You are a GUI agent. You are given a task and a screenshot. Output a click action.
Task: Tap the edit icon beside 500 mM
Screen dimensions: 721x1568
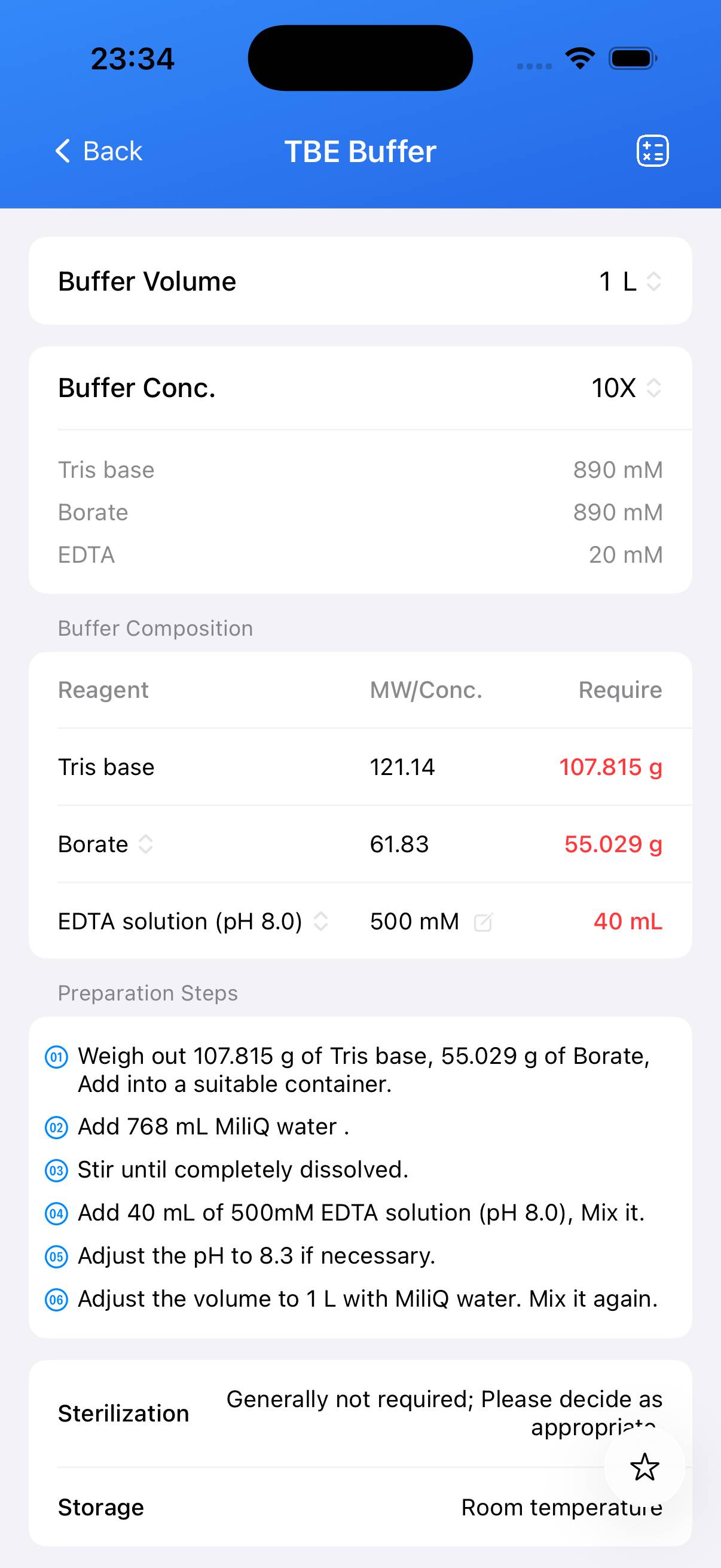click(483, 922)
